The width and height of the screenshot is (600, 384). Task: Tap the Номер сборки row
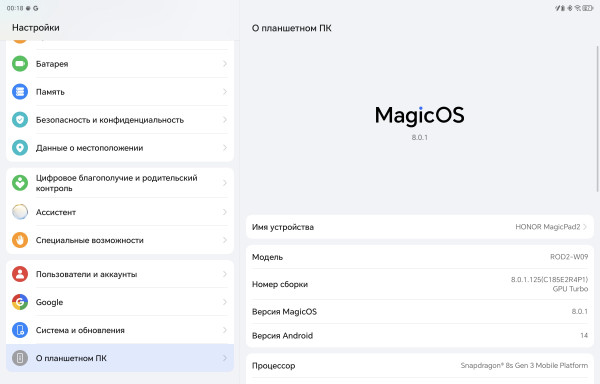[x=420, y=284]
